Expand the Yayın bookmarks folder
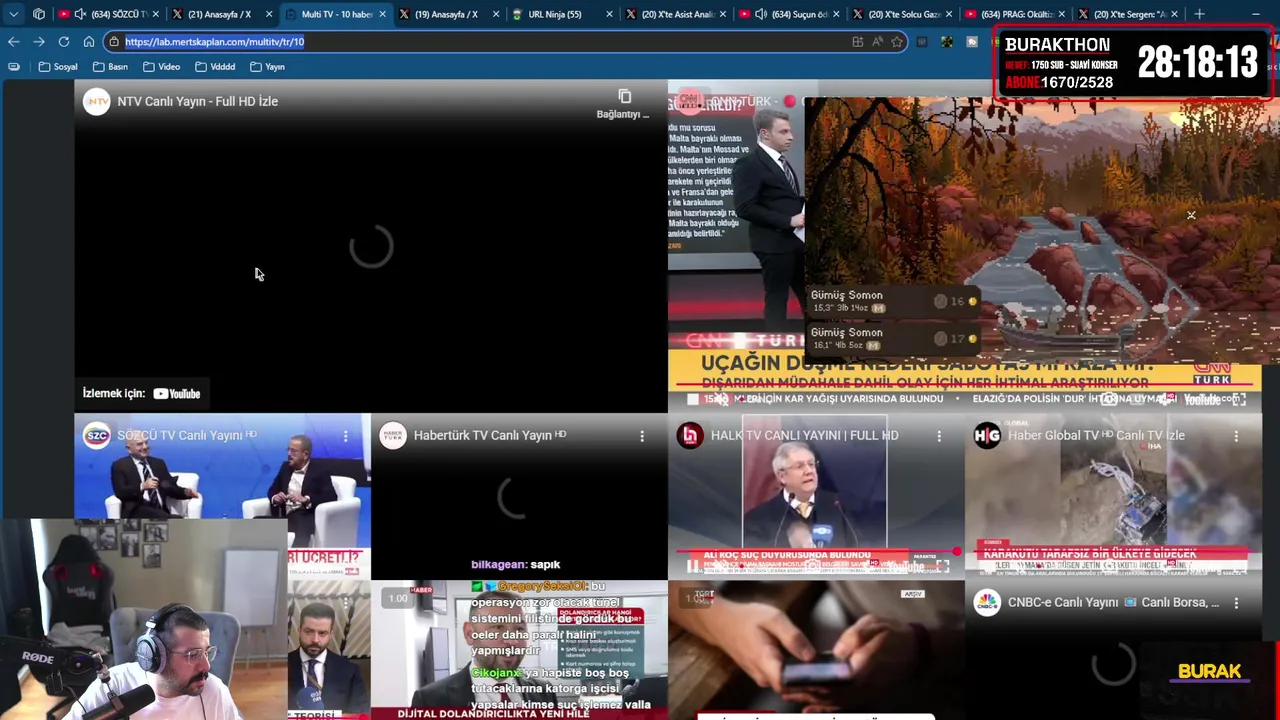 coord(268,67)
